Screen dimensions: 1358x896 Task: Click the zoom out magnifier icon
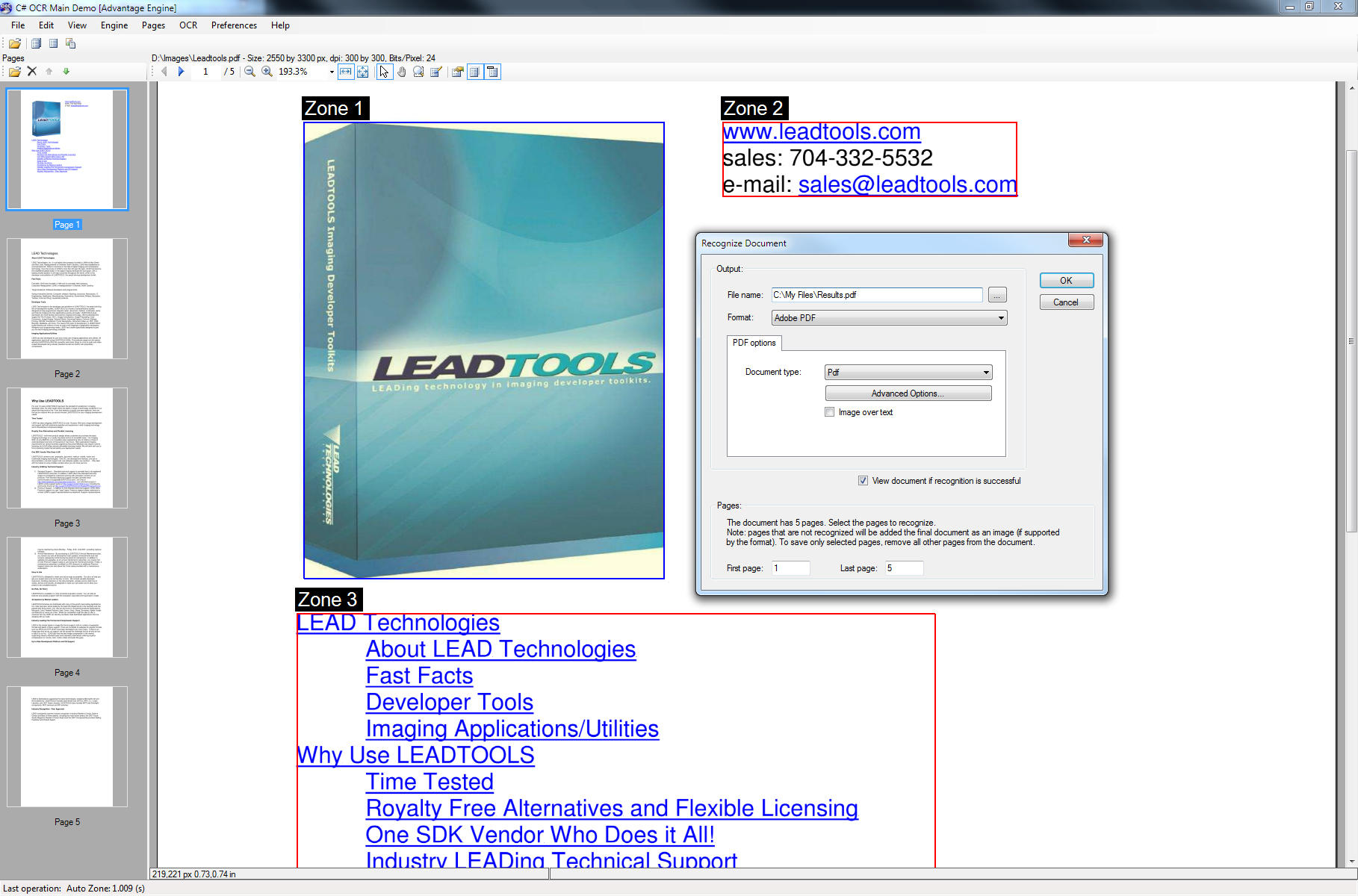coord(249,72)
